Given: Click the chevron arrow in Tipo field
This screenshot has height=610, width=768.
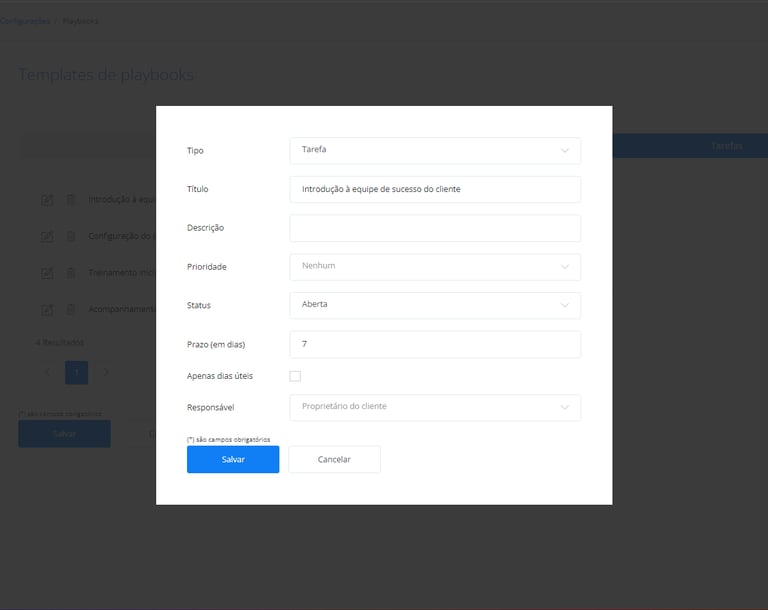Looking at the screenshot, I should pos(565,150).
